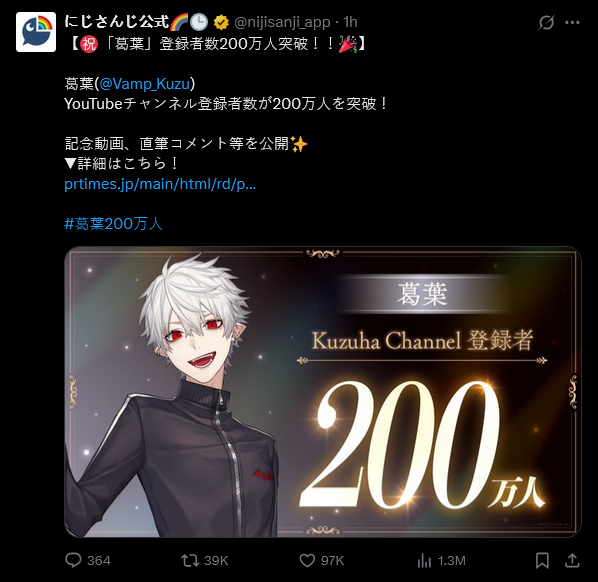Open the @Vamp_Kuzu mention
This screenshot has height=582, width=598.
(145, 84)
